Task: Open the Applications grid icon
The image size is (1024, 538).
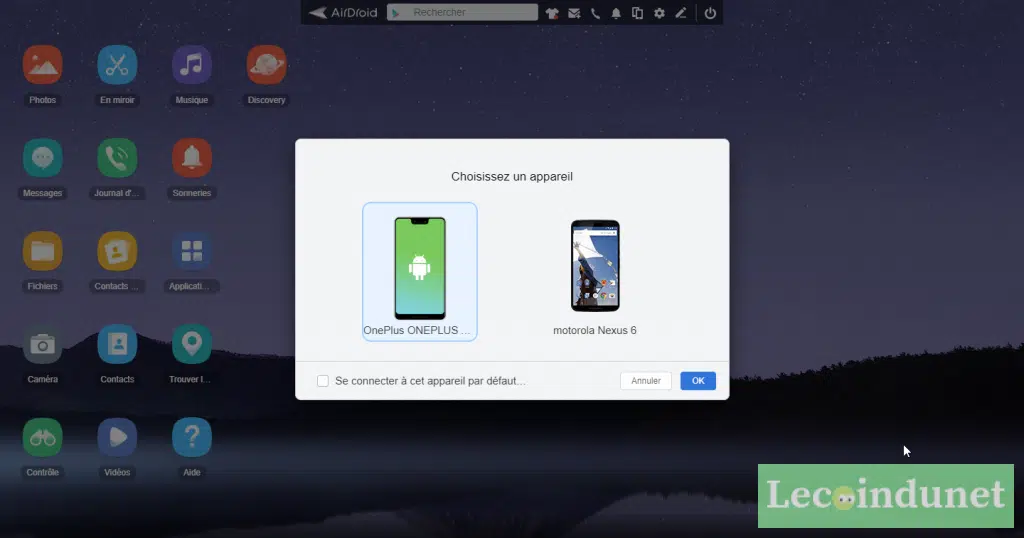Action: click(191, 251)
